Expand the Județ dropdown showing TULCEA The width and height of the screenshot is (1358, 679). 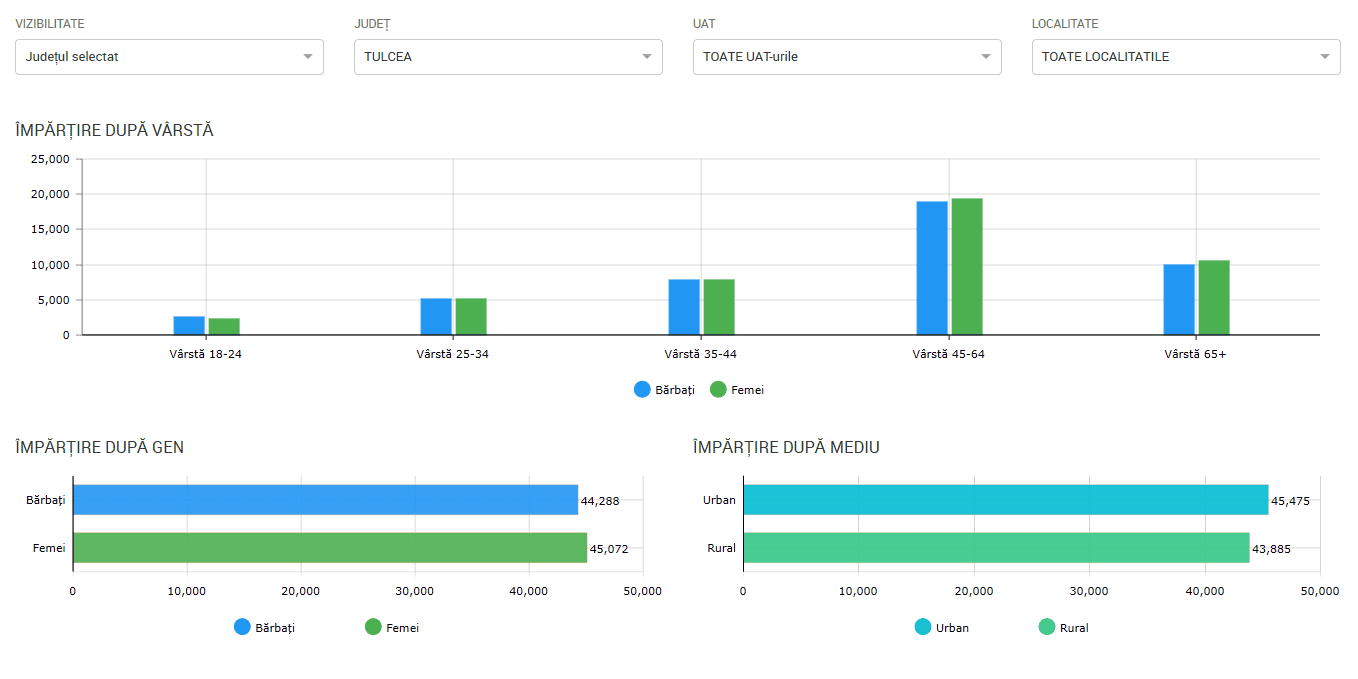click(508, 57)
